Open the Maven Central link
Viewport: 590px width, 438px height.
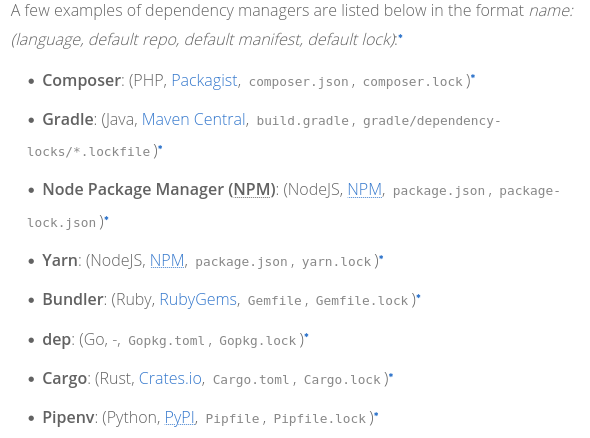pyautogui.click(x=194, y=120)
